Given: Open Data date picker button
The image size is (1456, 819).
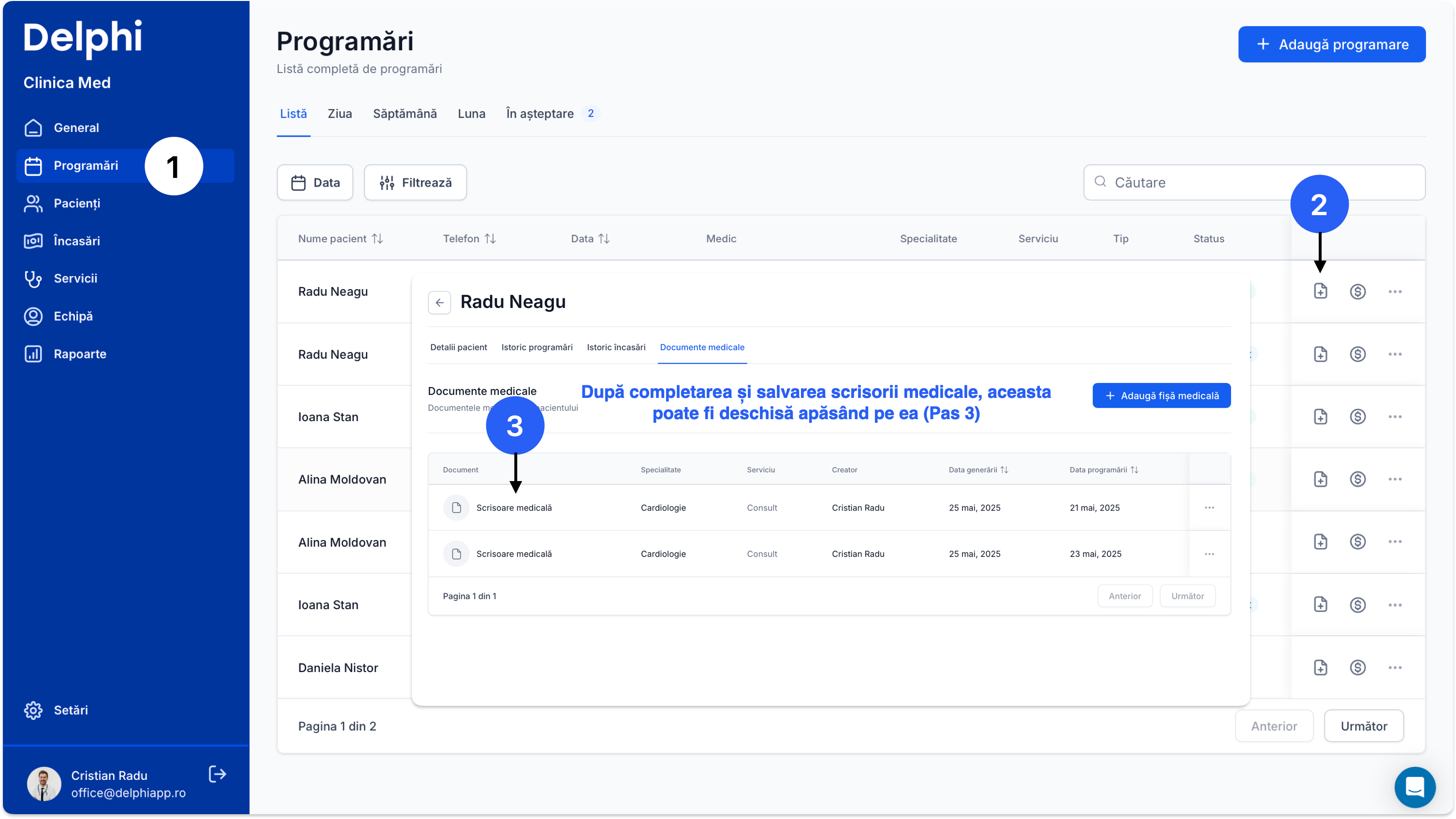Looking at the screenshot, I should [315, 183].
